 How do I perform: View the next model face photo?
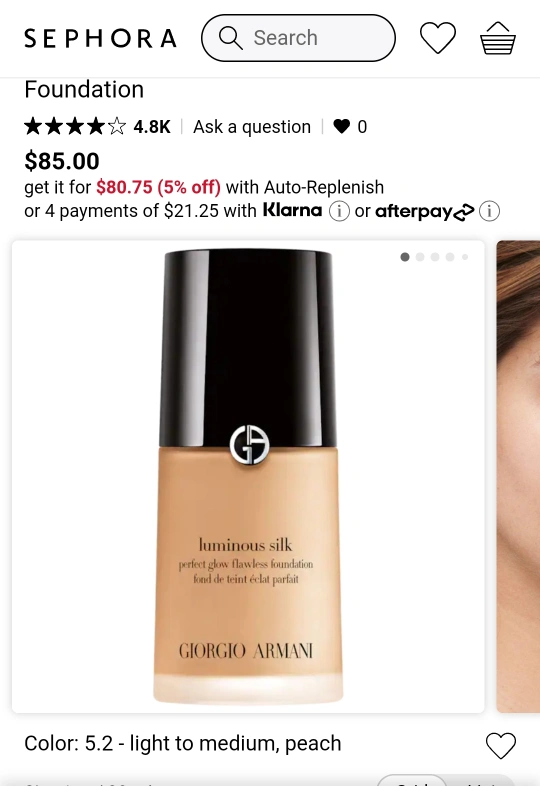tap(518, 476)
